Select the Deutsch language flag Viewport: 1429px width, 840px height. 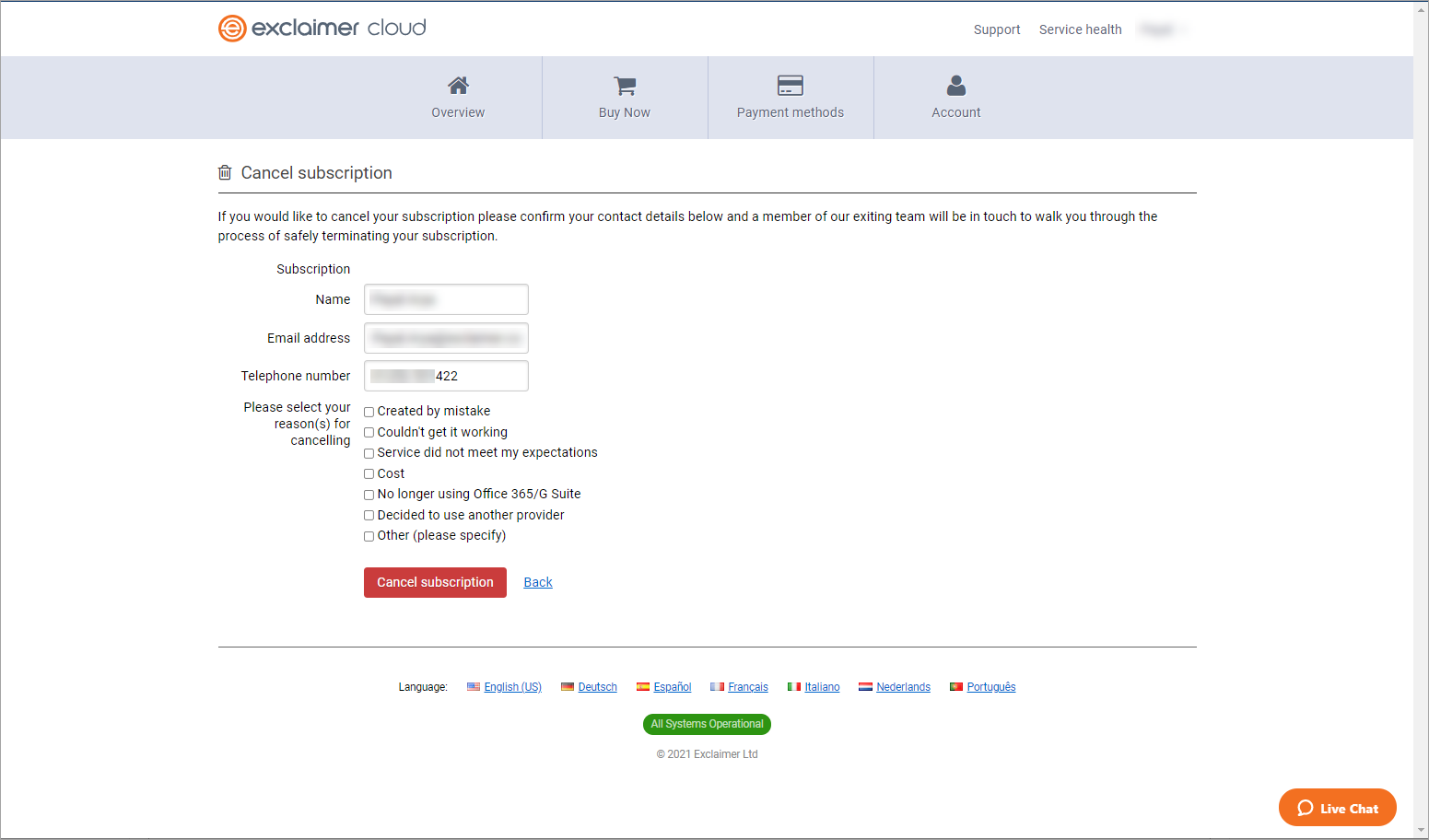click(x=568, y=687)
